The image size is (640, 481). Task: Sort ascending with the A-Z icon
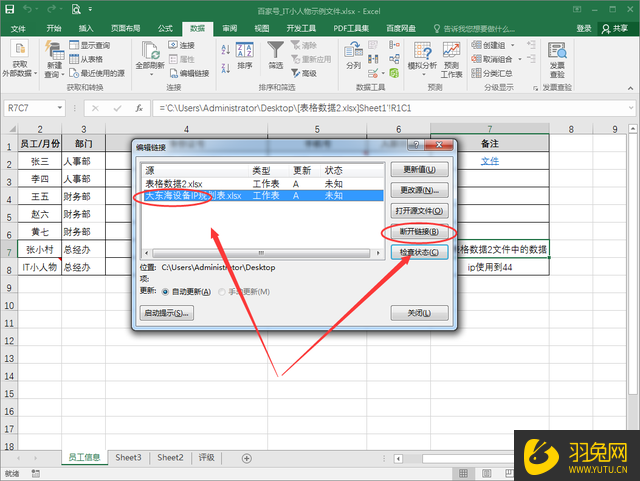pos(225,49)
